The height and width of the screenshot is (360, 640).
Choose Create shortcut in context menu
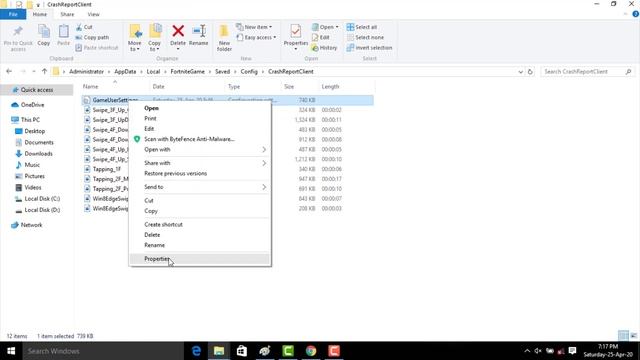pos(200,224)
